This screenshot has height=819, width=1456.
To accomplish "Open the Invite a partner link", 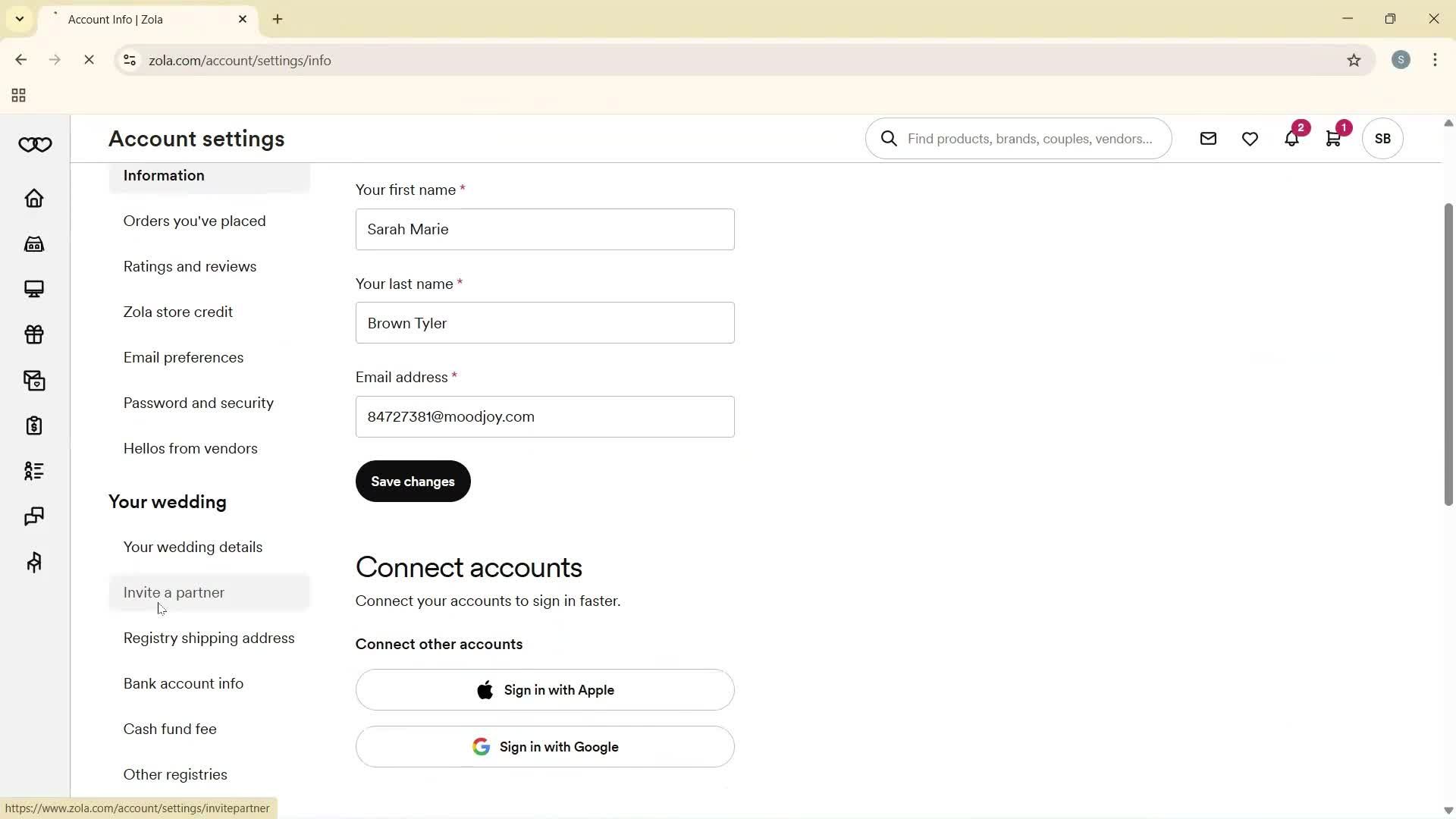I will [173, 592].
